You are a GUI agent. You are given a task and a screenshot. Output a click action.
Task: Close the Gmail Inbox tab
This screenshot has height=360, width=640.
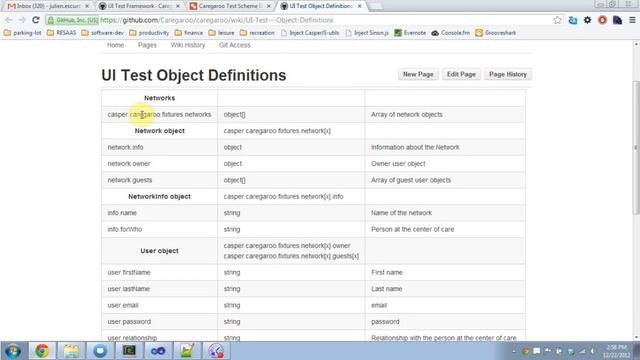(x=87, y=6)
